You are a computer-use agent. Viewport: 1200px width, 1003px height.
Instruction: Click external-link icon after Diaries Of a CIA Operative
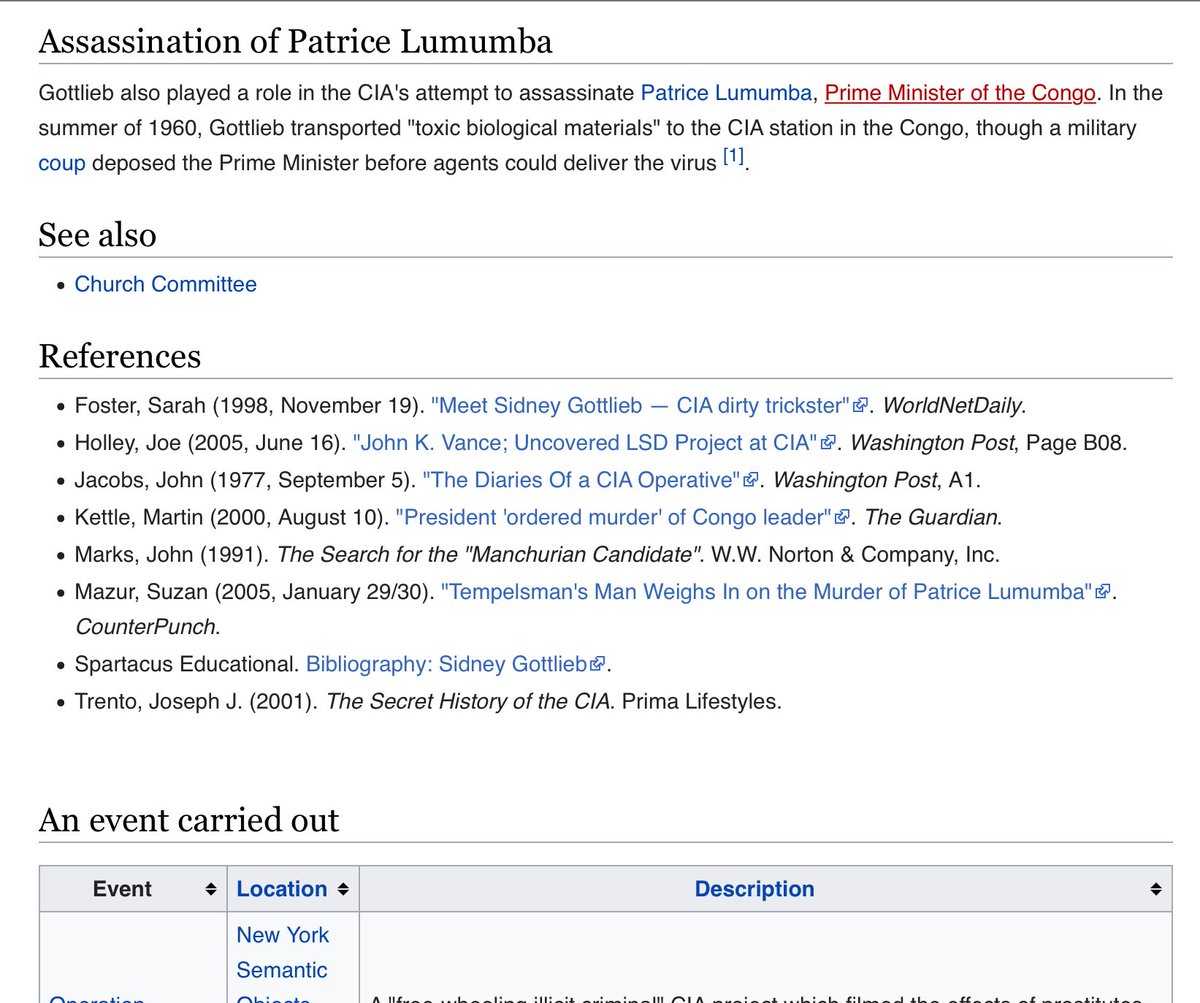751,480
